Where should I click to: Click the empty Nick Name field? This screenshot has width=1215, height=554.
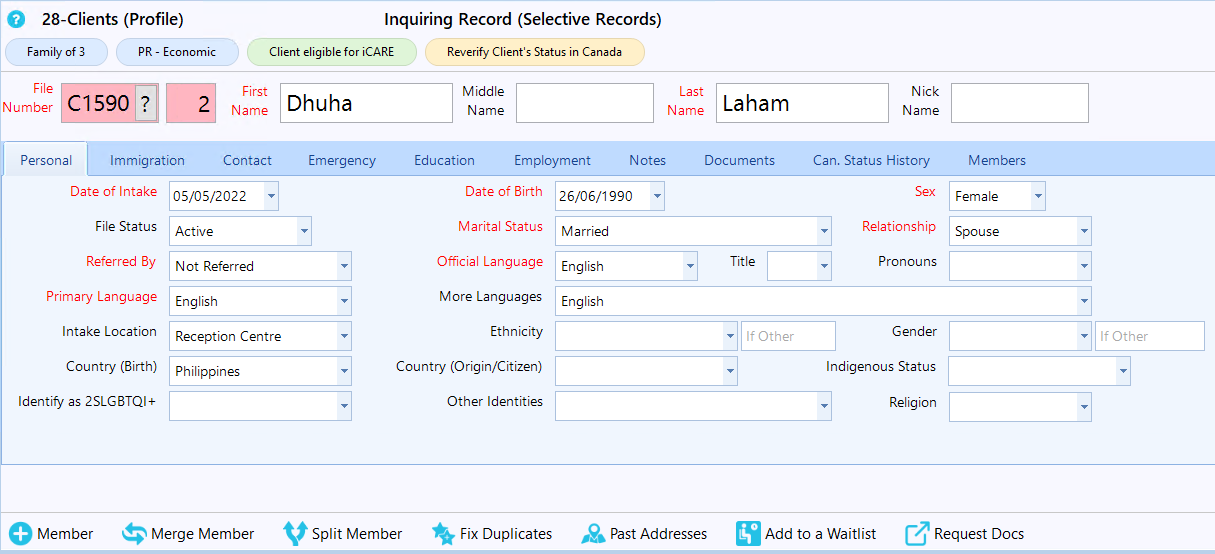pyautogui.click(x=1020, y=103)
